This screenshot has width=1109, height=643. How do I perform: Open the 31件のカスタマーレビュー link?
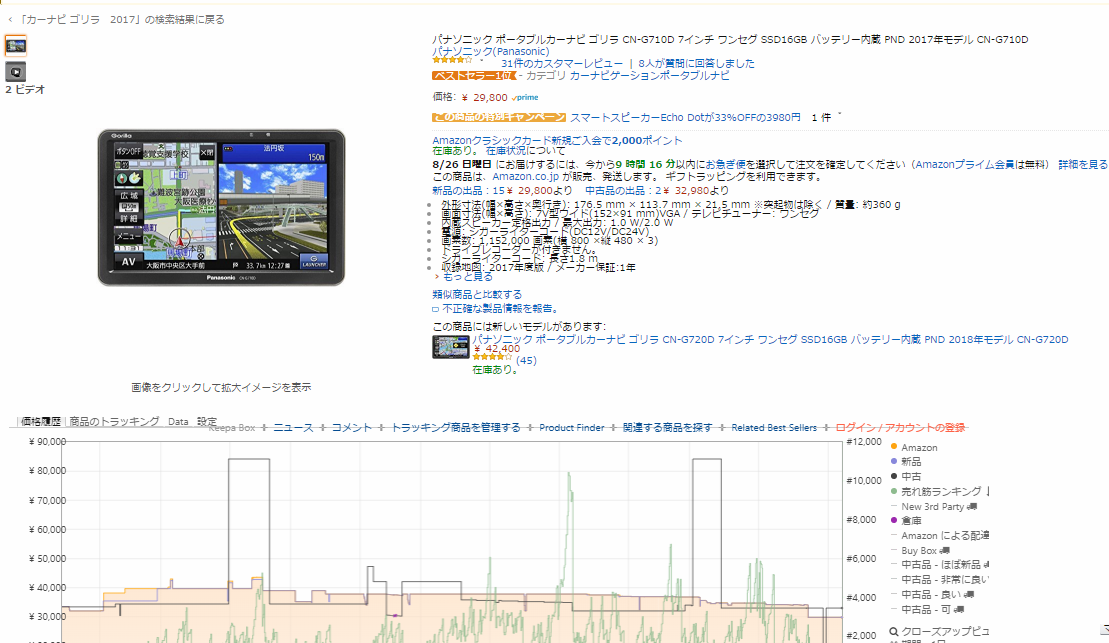point(562,63)
